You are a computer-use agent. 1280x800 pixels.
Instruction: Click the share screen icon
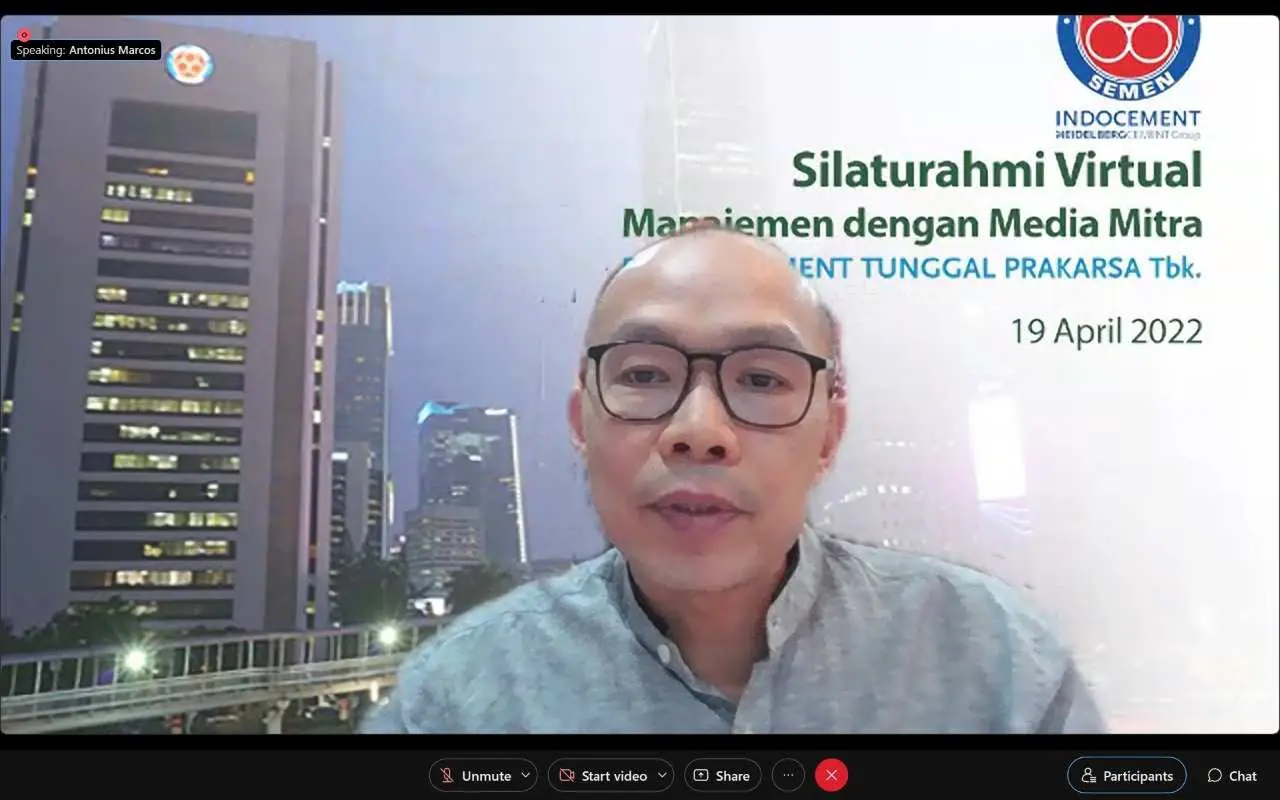tap(701, 776)
